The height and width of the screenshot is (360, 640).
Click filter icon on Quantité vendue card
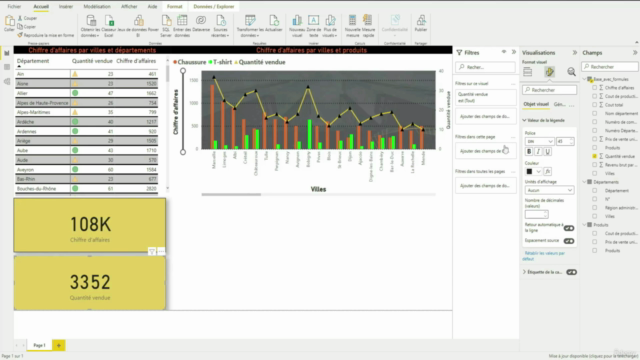point(151,252)
